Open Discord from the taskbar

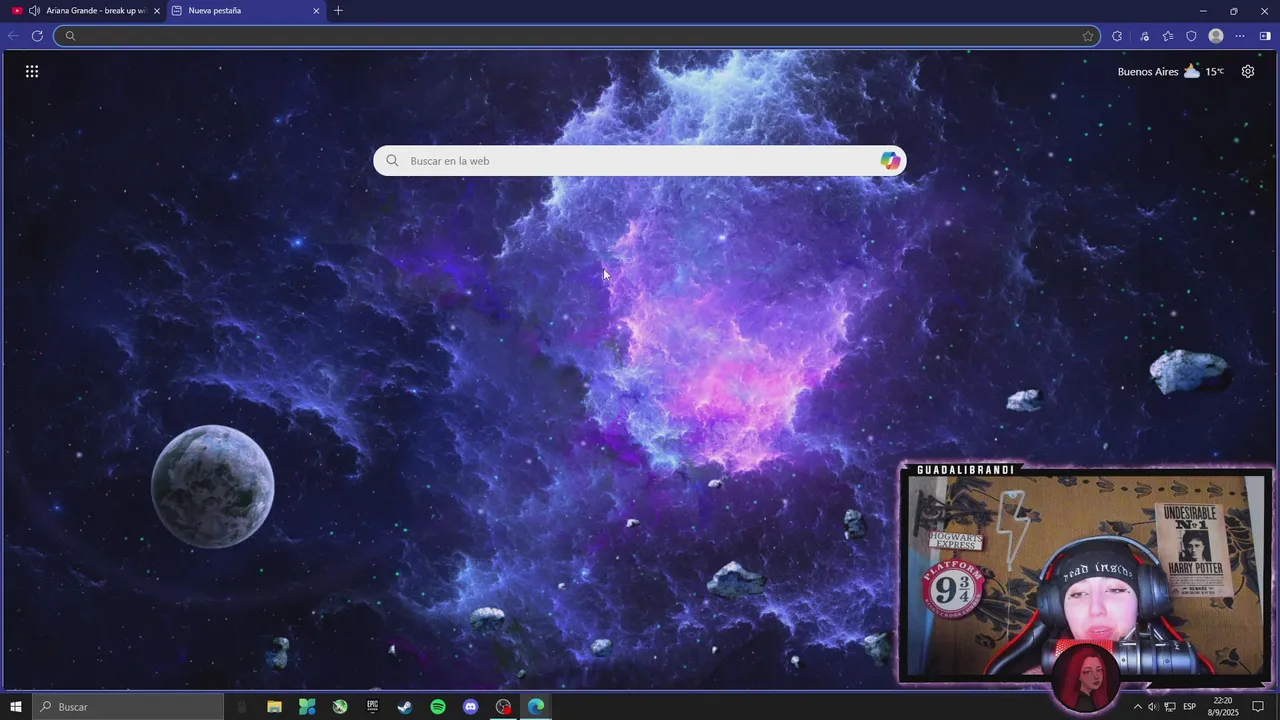tap(471, 707)
